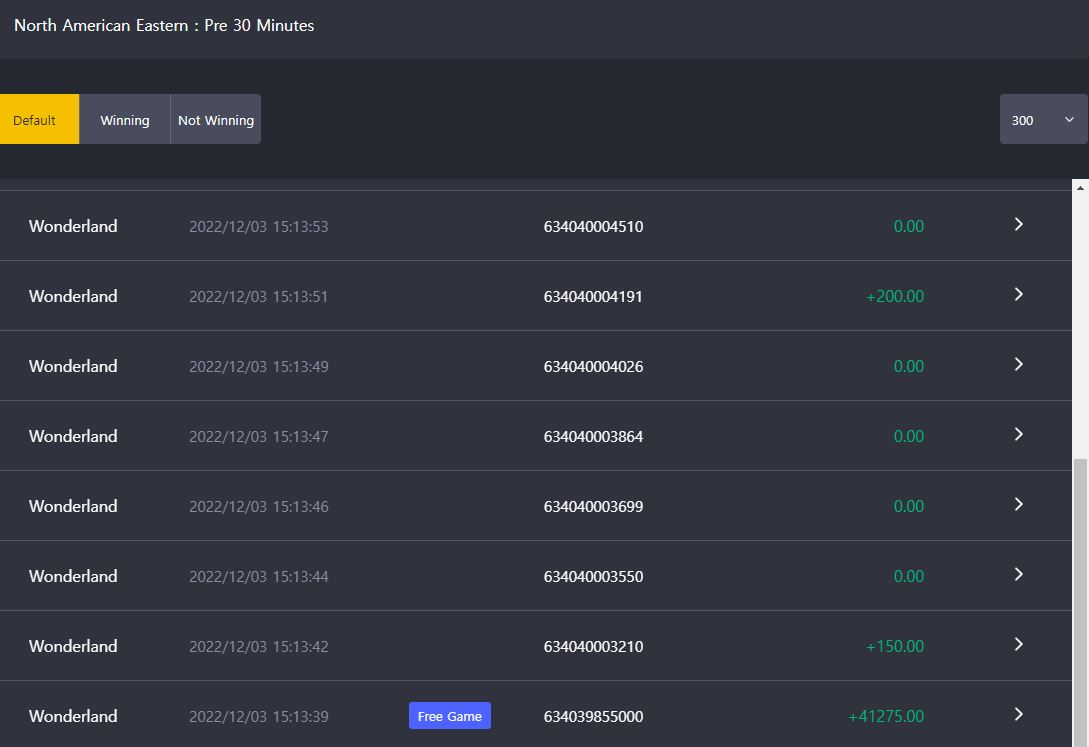Expand chevron on row 634040004026
The width and height of the screenshot is (1089, 747).
[1018, 364]
